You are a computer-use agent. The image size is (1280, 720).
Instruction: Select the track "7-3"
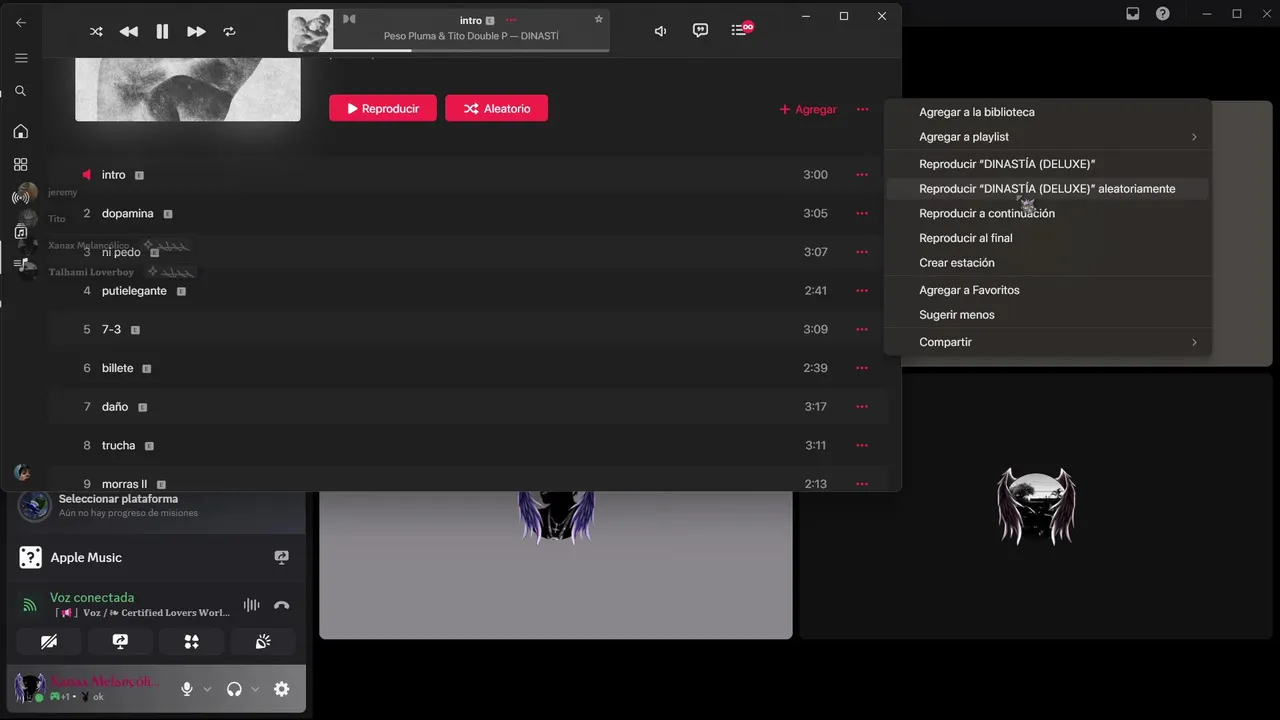[x=468, y=330]
